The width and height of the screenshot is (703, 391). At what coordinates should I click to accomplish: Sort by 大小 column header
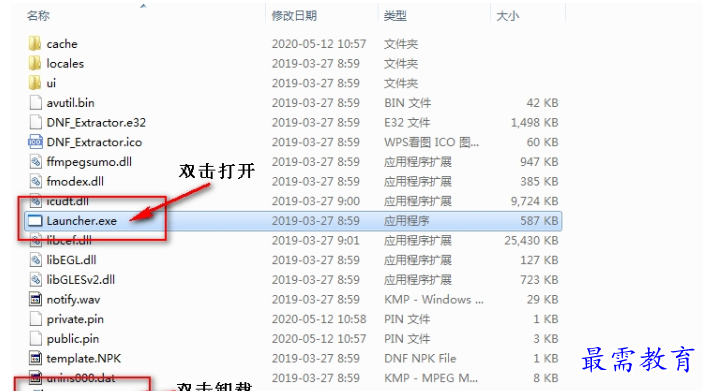click(508, 16)
